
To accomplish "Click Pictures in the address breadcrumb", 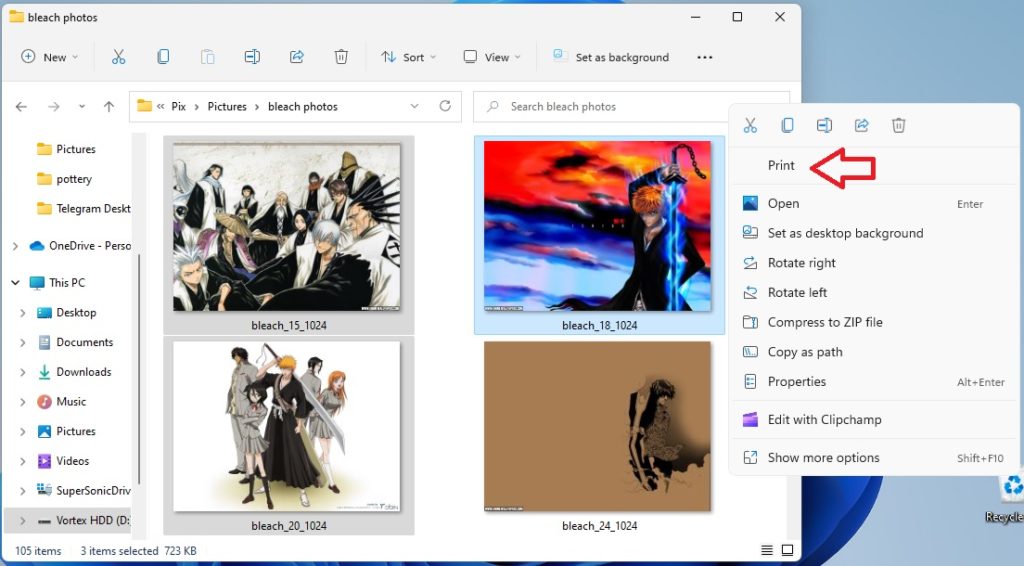I will (x=227, y=106).
